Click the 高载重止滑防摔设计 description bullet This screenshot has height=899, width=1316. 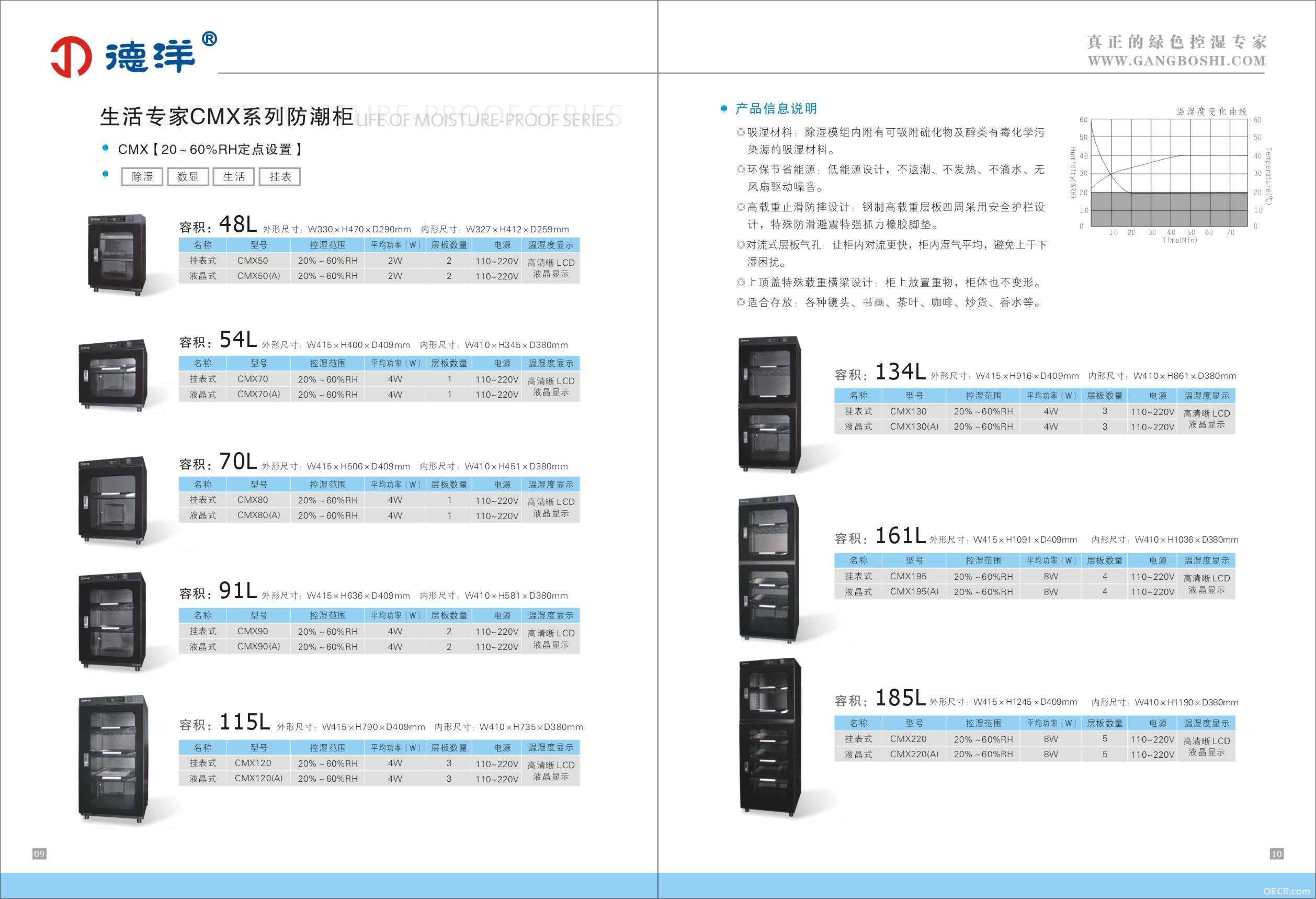(x=891, y=216)
